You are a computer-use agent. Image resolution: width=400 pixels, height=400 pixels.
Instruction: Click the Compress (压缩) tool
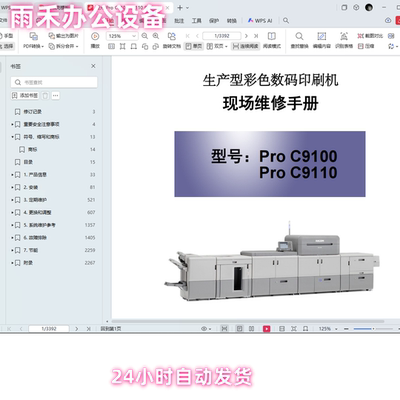(x=366, y=46)
